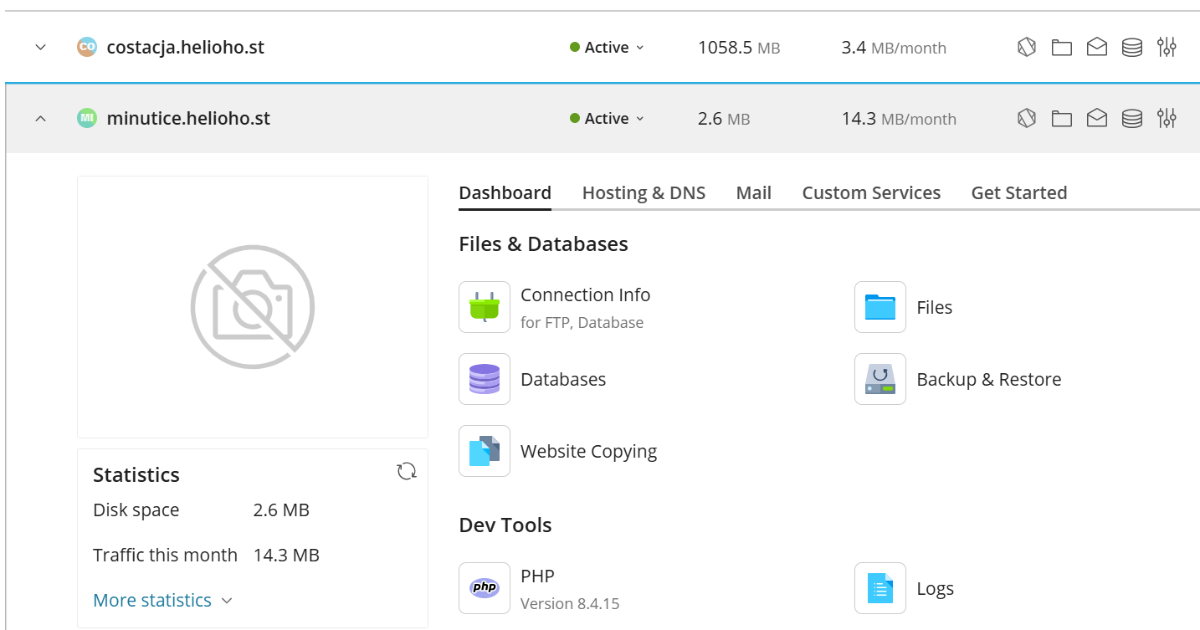The height and width of the screenshot is (630, 1200).
Task: Switch to the Hosting & DNS tab
Action: (643, 193)
